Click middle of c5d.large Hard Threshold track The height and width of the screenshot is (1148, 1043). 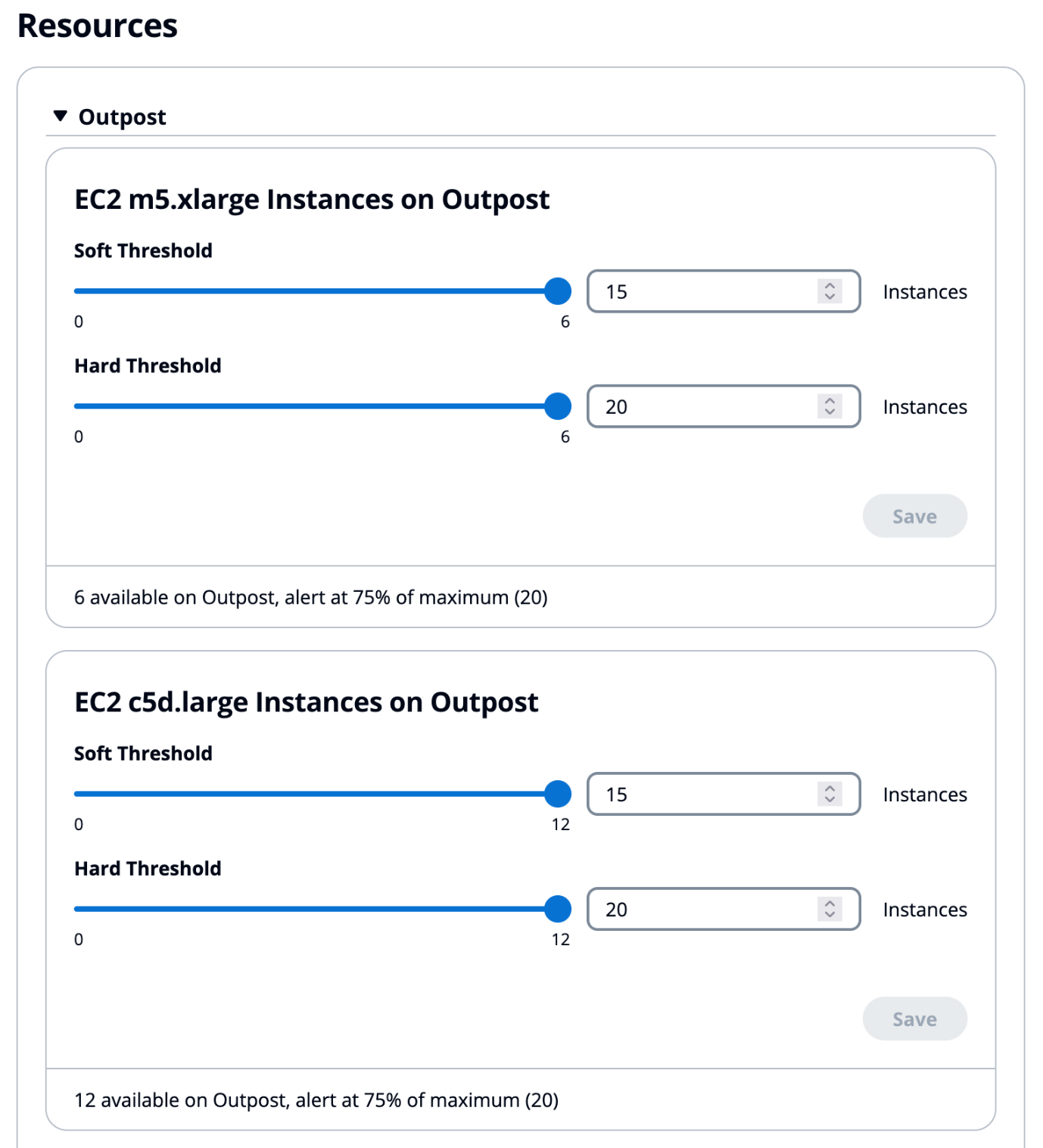pyautogui.click(x=316, y=909)
